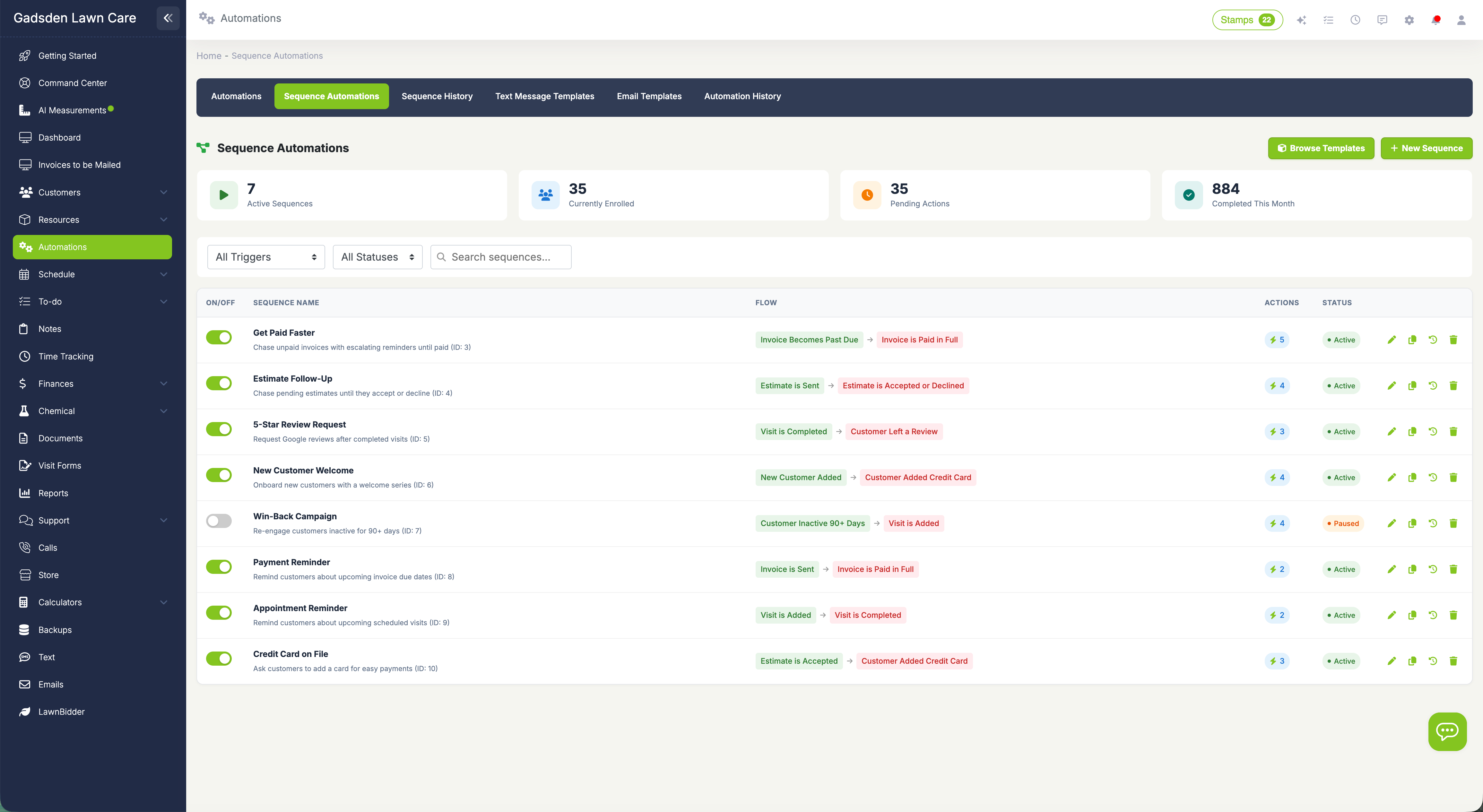Click the edit pencil for Get Paid Faster
The image size is (1483, 812).
pos(1392,340)
